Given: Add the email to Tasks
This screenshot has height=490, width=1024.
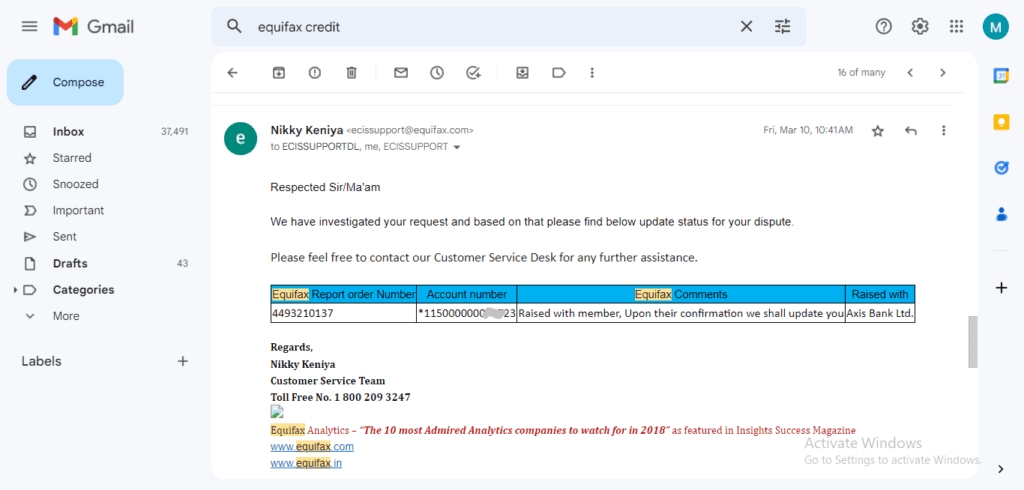Looking at the screenshot, I should tap(473, 73).
